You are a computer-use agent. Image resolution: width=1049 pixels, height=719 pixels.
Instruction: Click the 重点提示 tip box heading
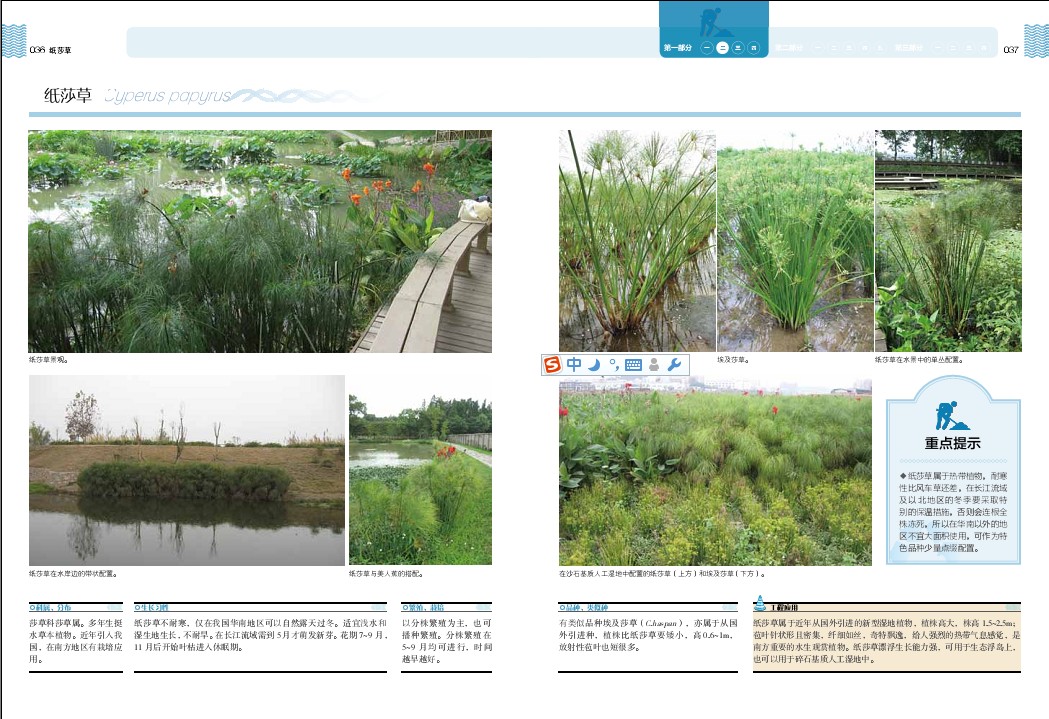click(x=952, y=443)
